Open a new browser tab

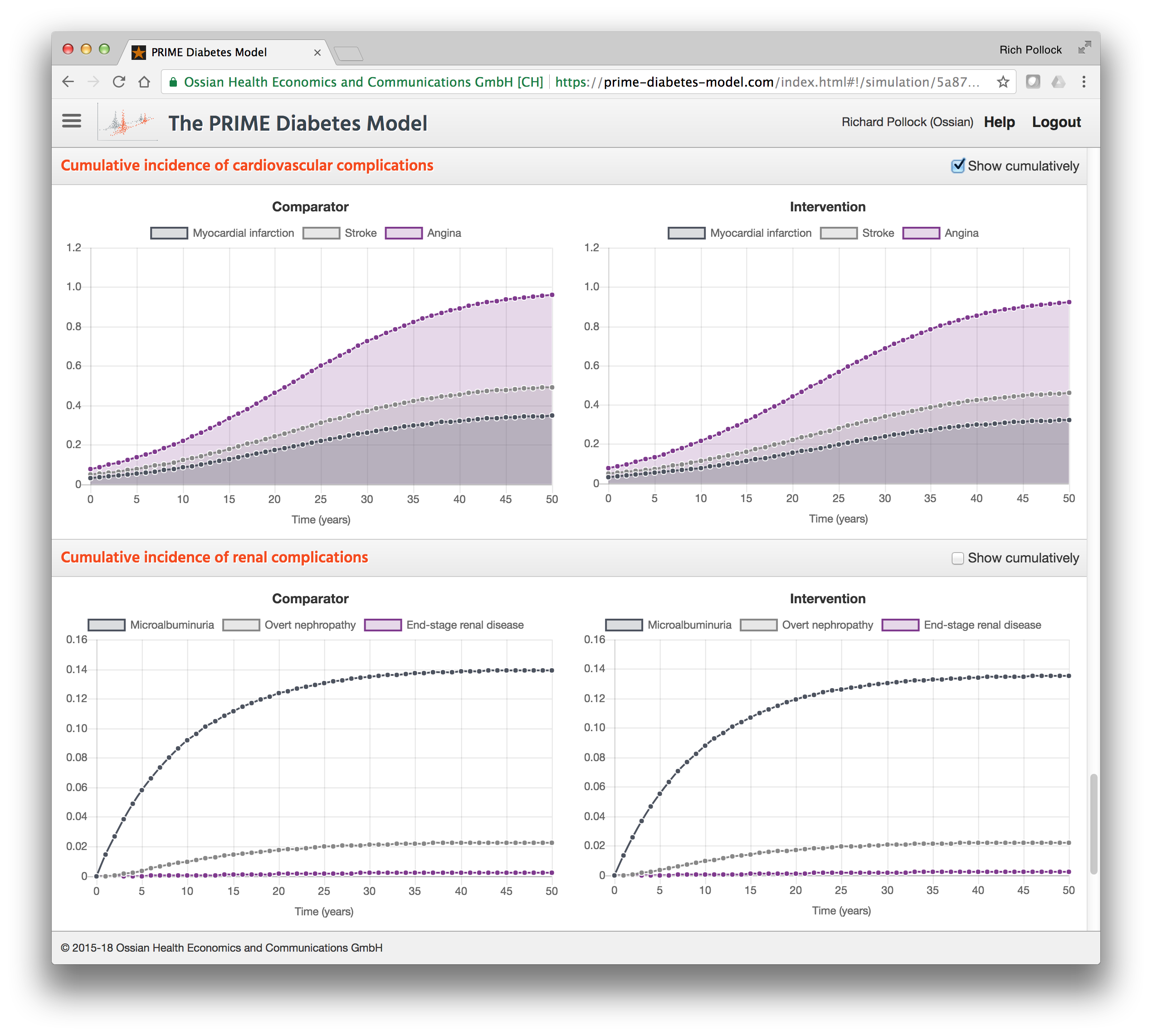[x=348, y=54]
